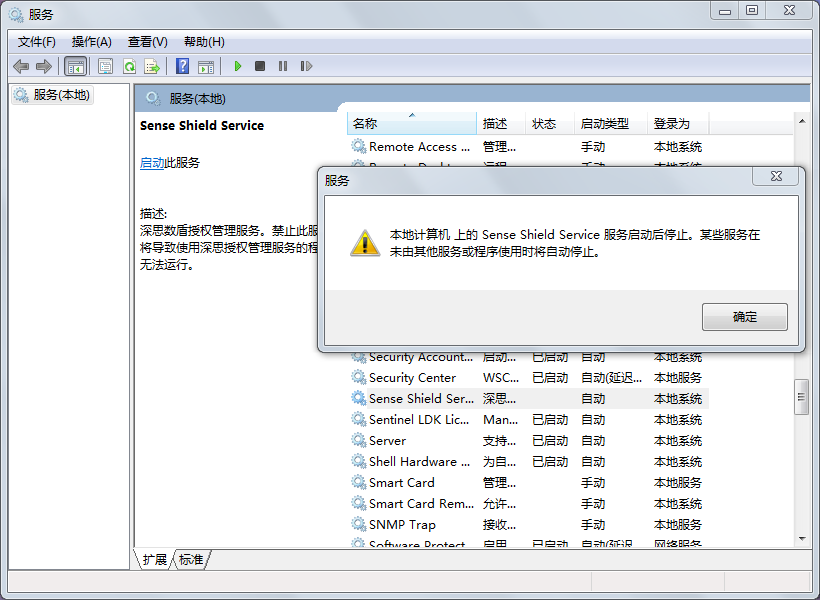The width and height of the screenshot is (820, 600).
Task: Switch to the 标准 tab
Action: coord(191,560)
